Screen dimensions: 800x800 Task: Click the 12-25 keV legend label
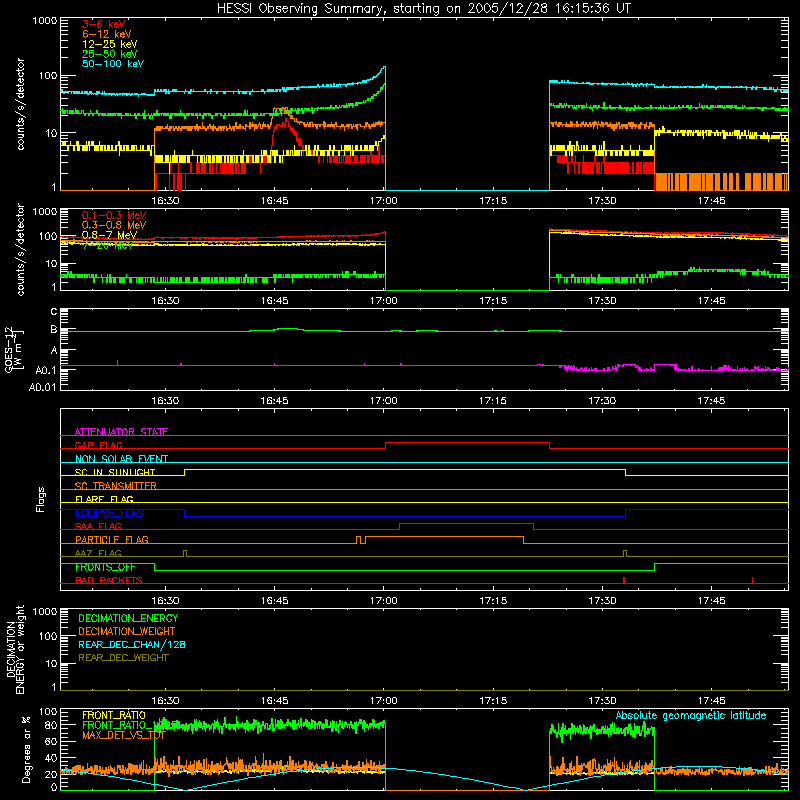point(110,44)
